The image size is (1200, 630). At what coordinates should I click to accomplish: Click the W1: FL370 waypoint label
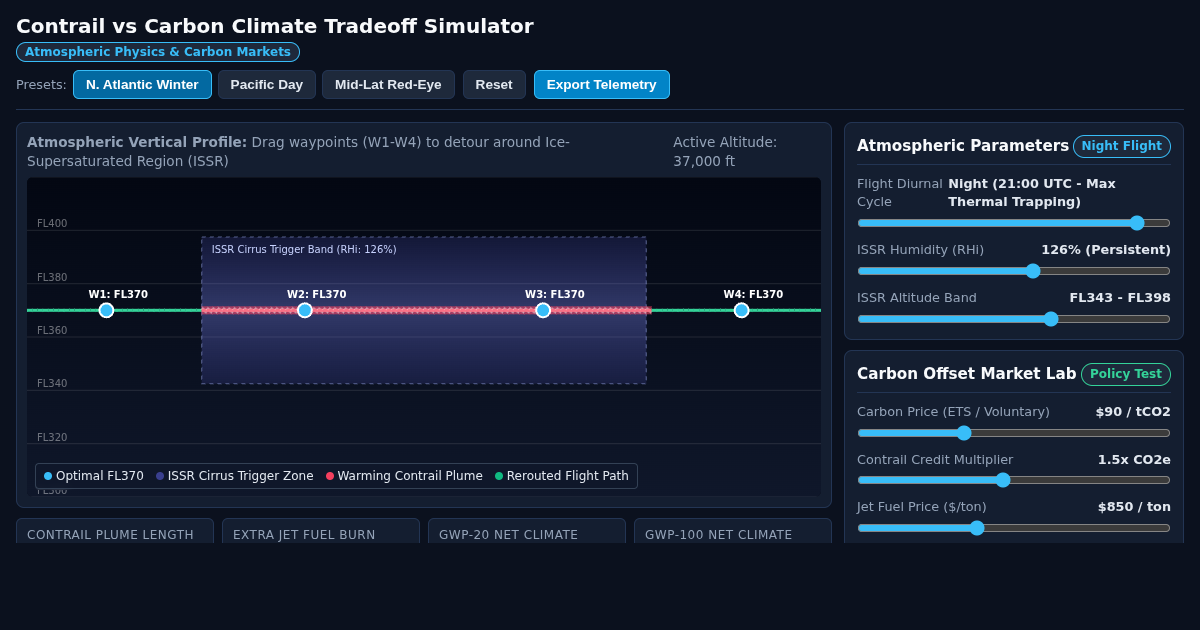pyautogui.click(x=118, y=295)
